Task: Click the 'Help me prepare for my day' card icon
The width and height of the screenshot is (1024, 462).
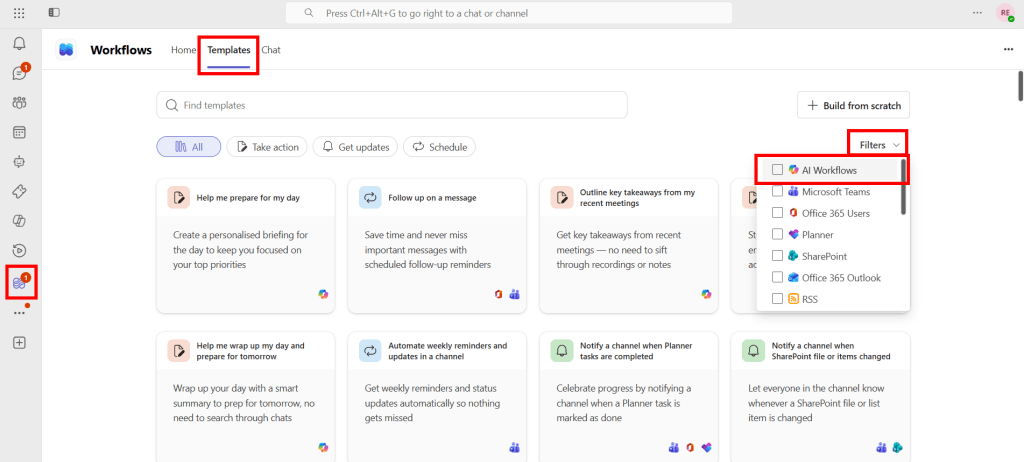Action: point(178,197)
